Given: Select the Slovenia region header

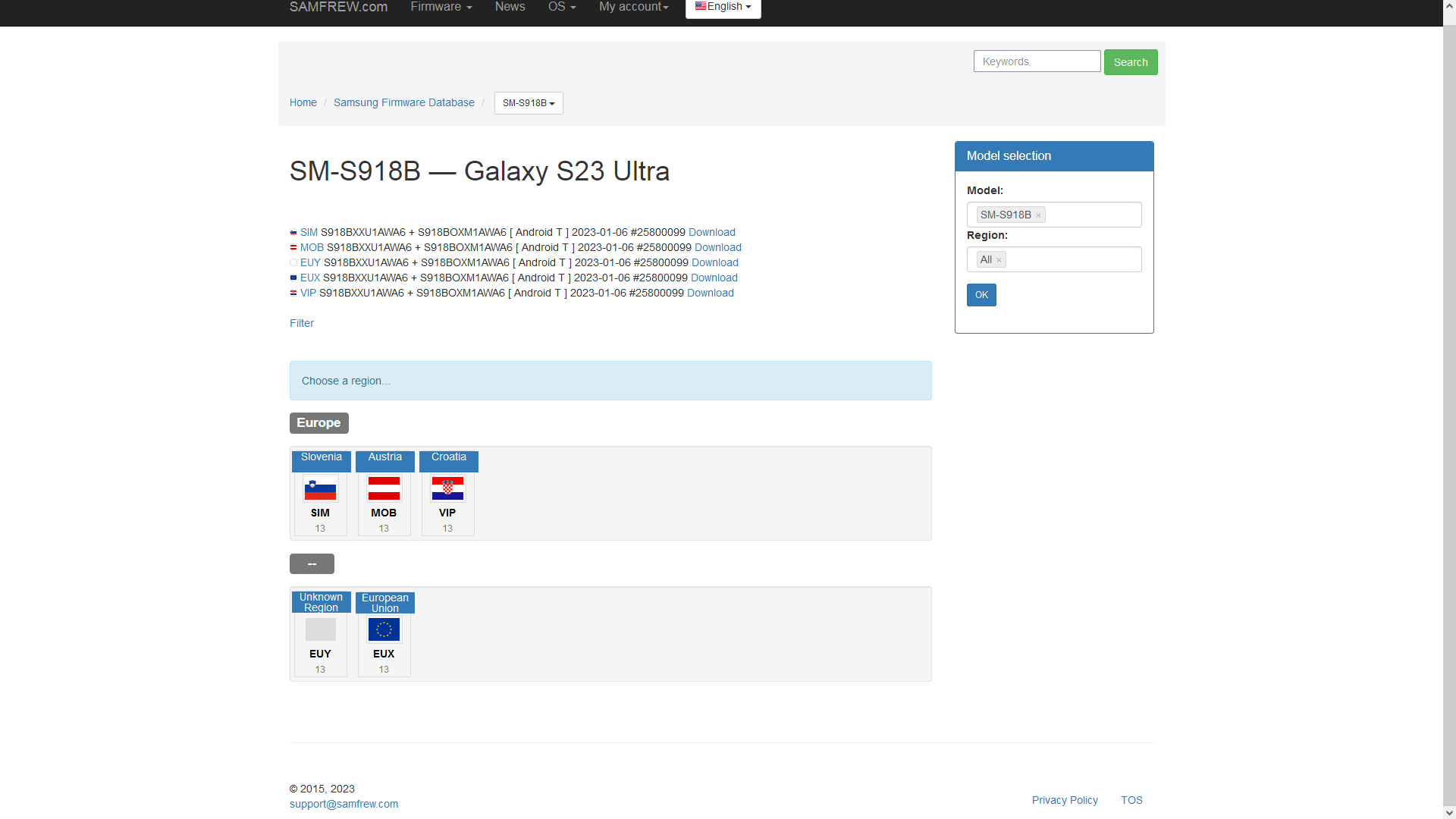Looking at the screenshot, I should (x=322, y=460).
